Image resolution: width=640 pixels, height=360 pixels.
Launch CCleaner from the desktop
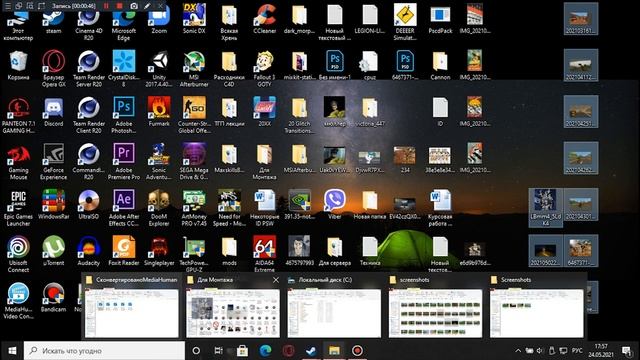(264, 19)
